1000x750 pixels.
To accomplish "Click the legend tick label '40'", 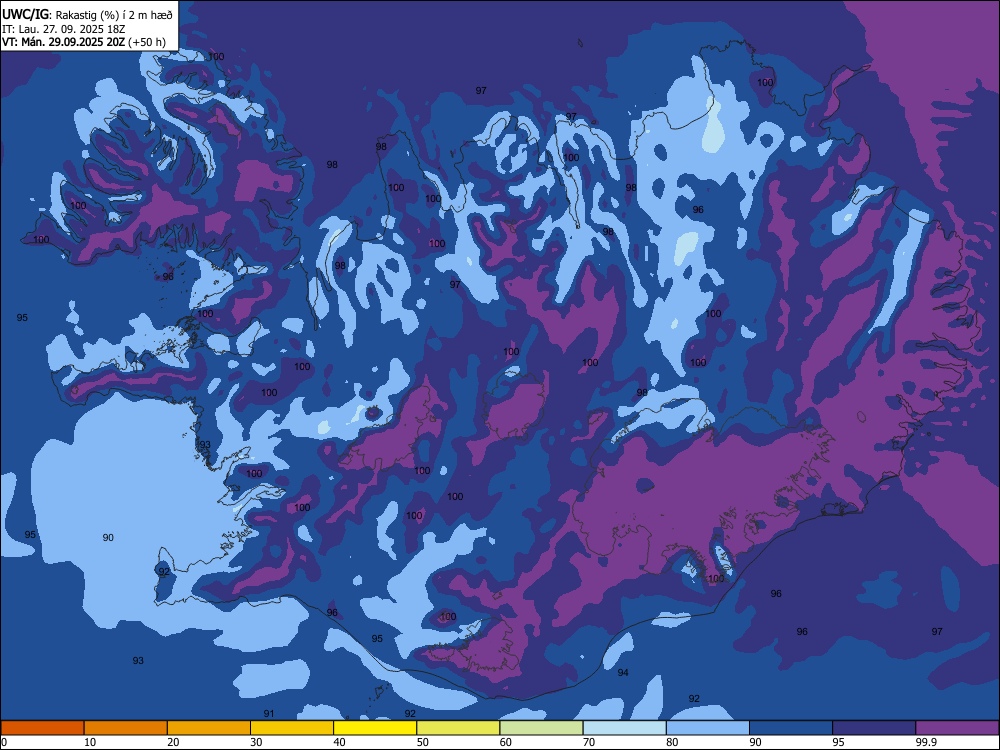I will (x=339, y=742).
